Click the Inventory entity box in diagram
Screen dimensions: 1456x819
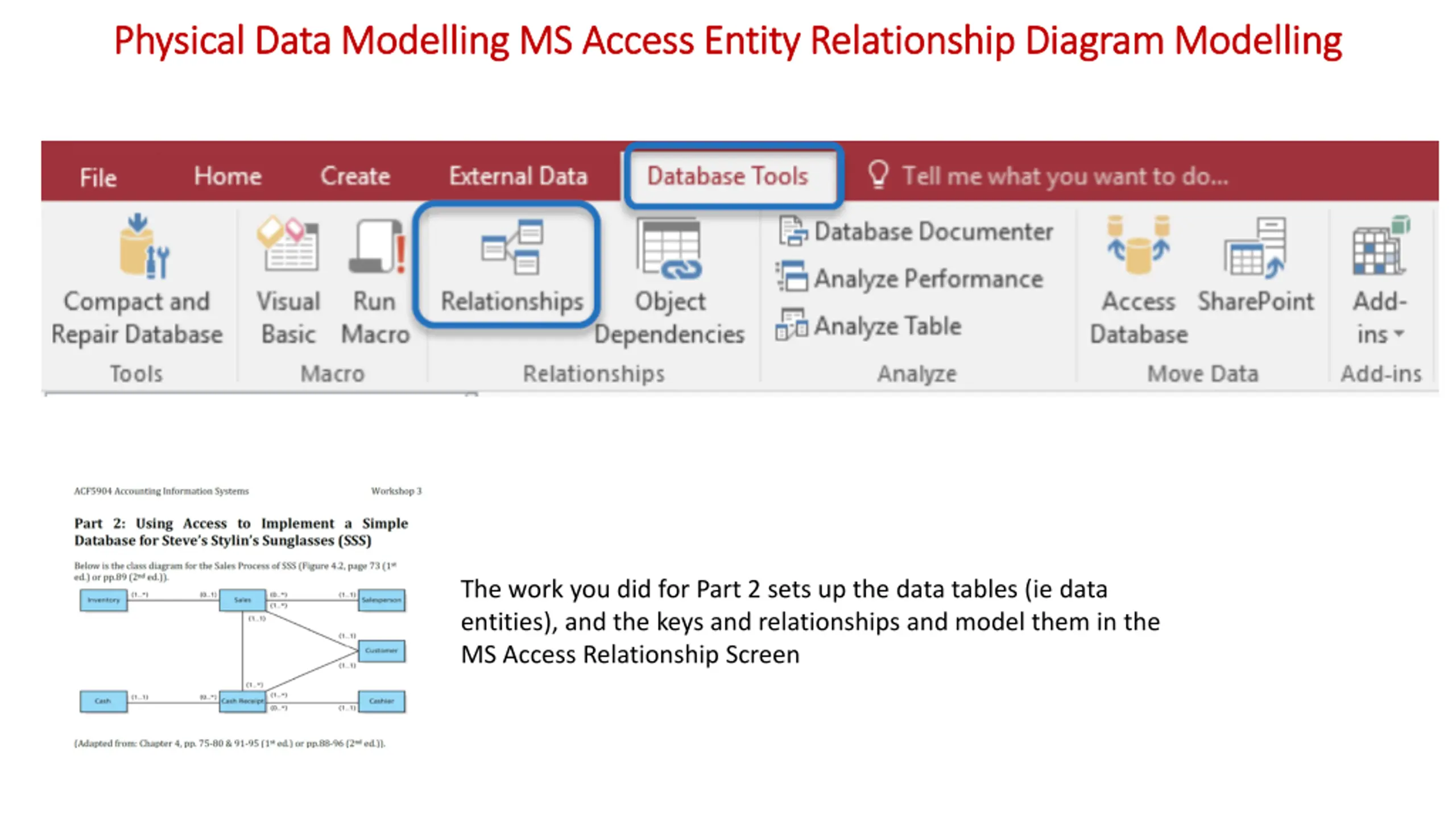click(104, 600)
